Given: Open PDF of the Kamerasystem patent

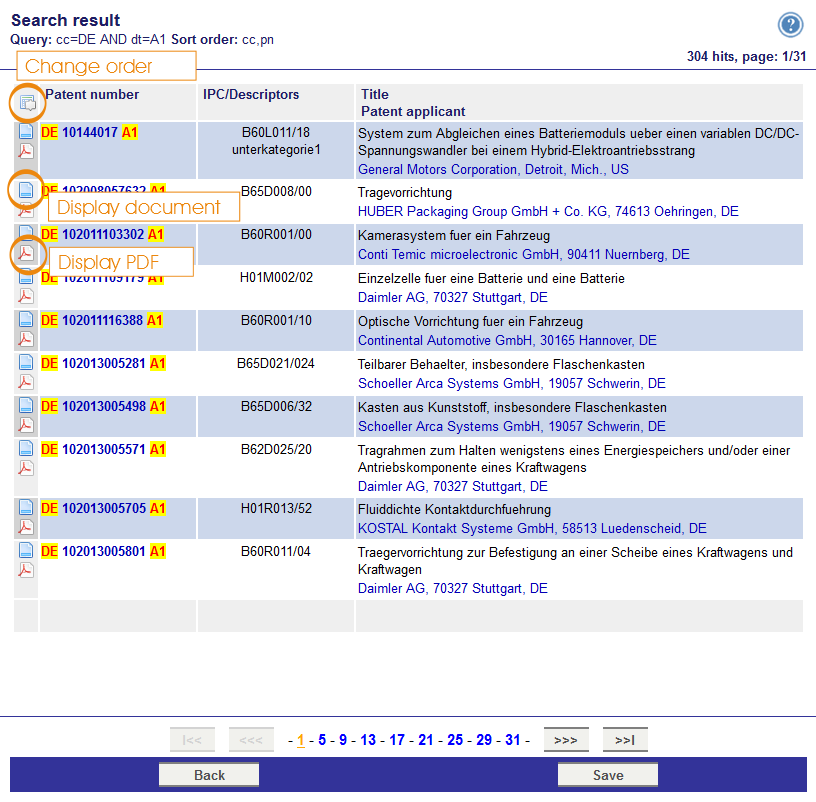Looking at the screenshot, I should tap(26, 253).
